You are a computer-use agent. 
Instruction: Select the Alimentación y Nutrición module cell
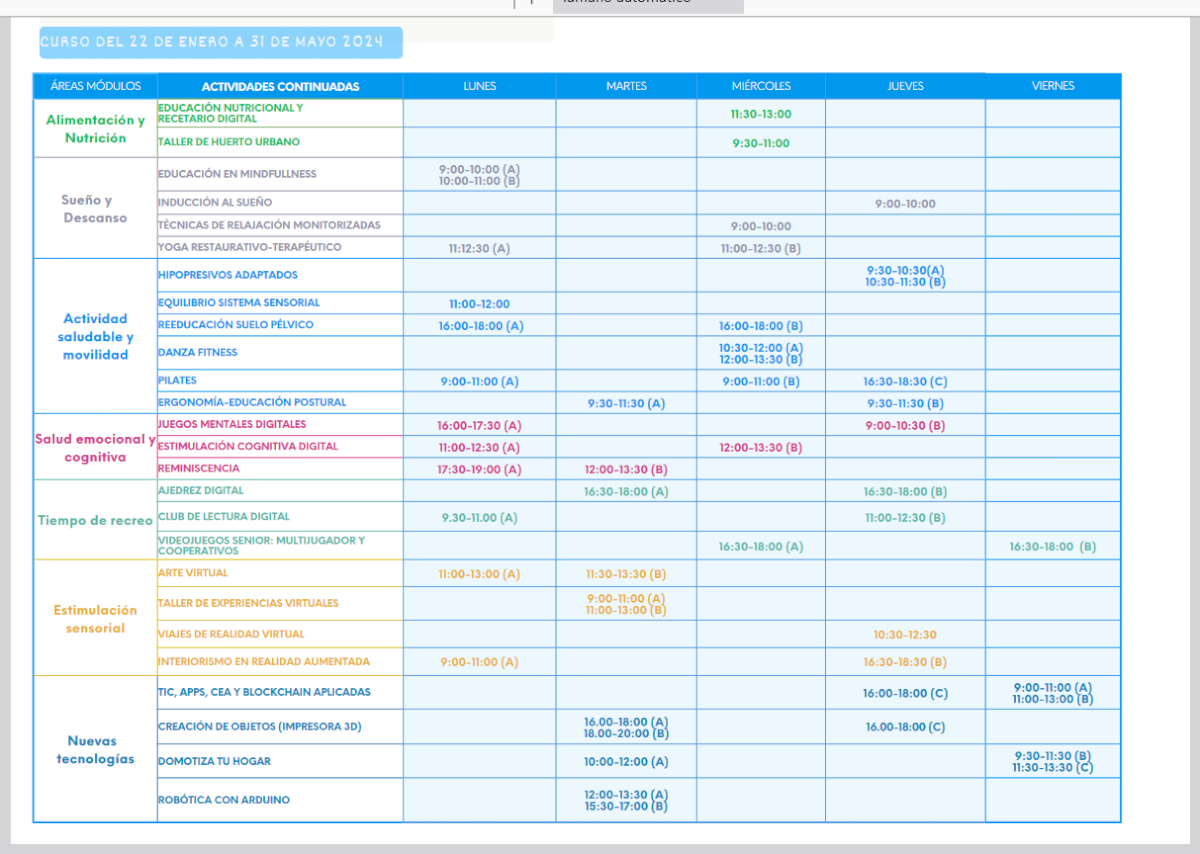point(95,129)
